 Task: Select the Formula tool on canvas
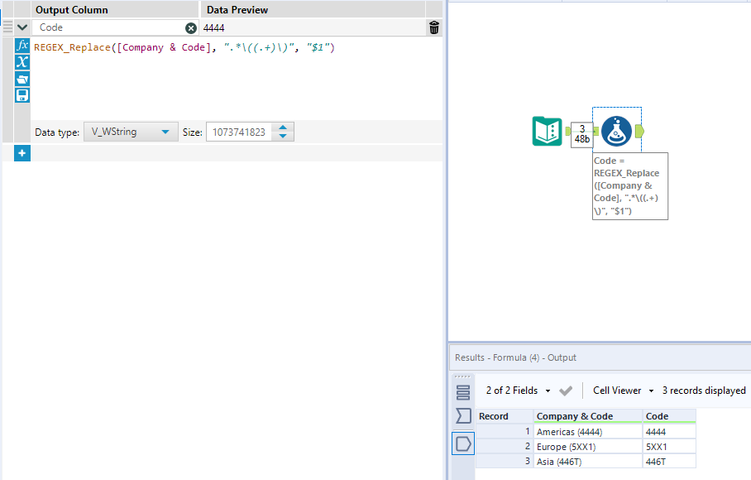click(x=616, y=131)
